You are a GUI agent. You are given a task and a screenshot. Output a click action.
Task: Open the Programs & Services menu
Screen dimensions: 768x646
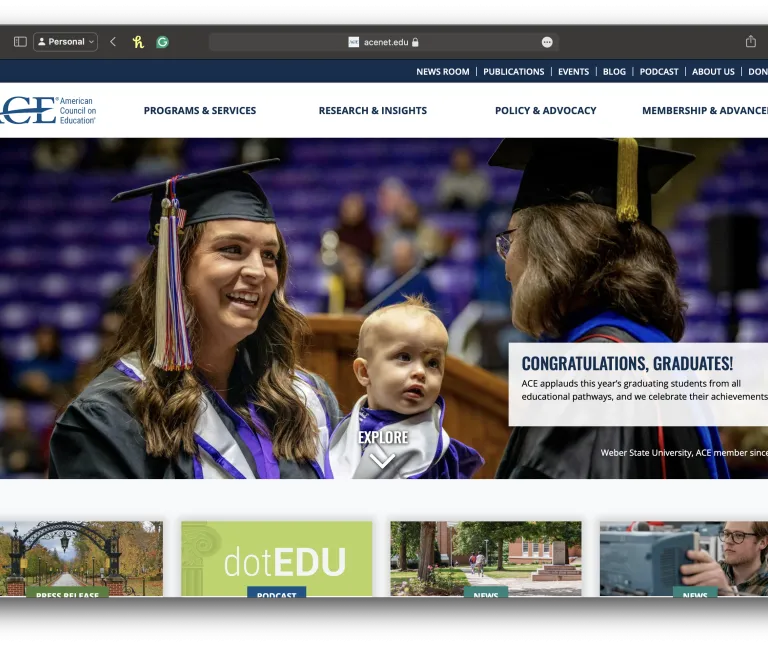click(x=200, y=111)
